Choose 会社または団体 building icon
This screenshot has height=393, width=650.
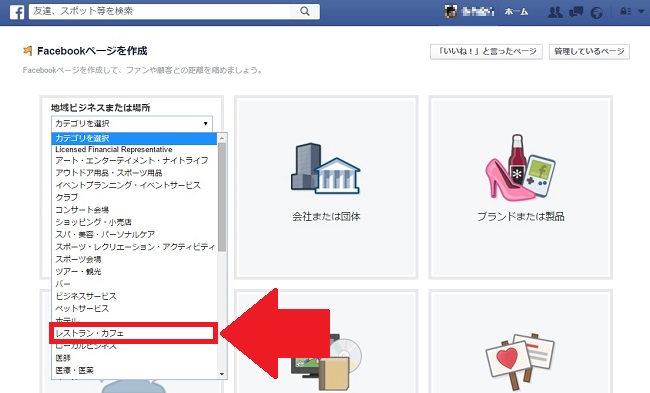point(326,169)
